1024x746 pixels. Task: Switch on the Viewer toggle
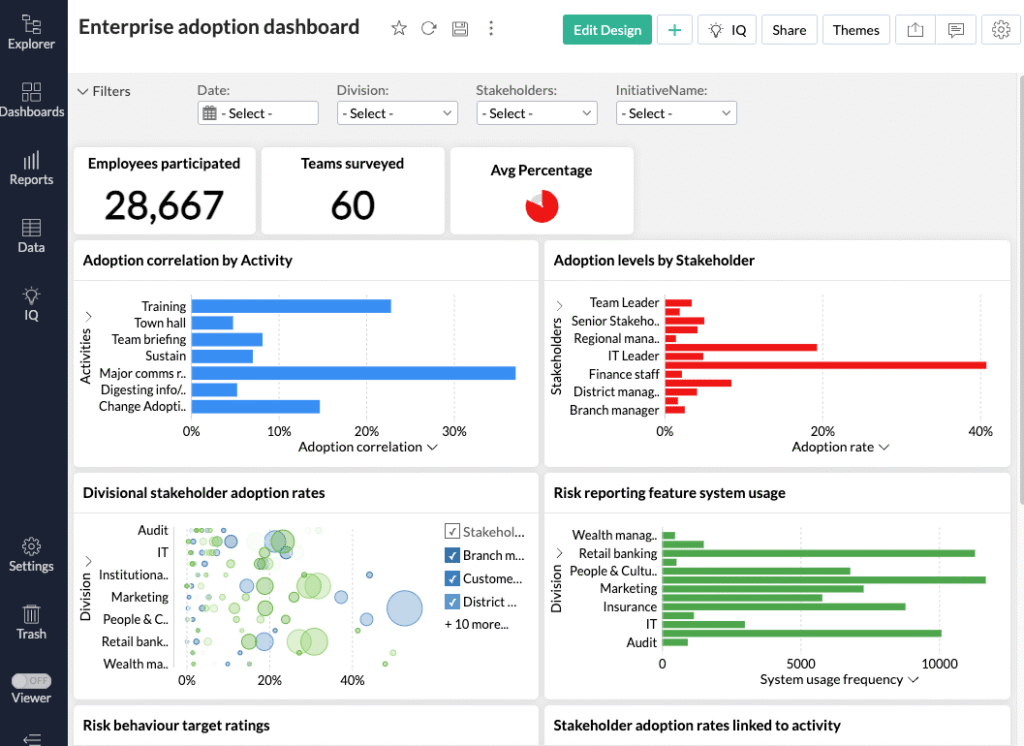(31, 679)
